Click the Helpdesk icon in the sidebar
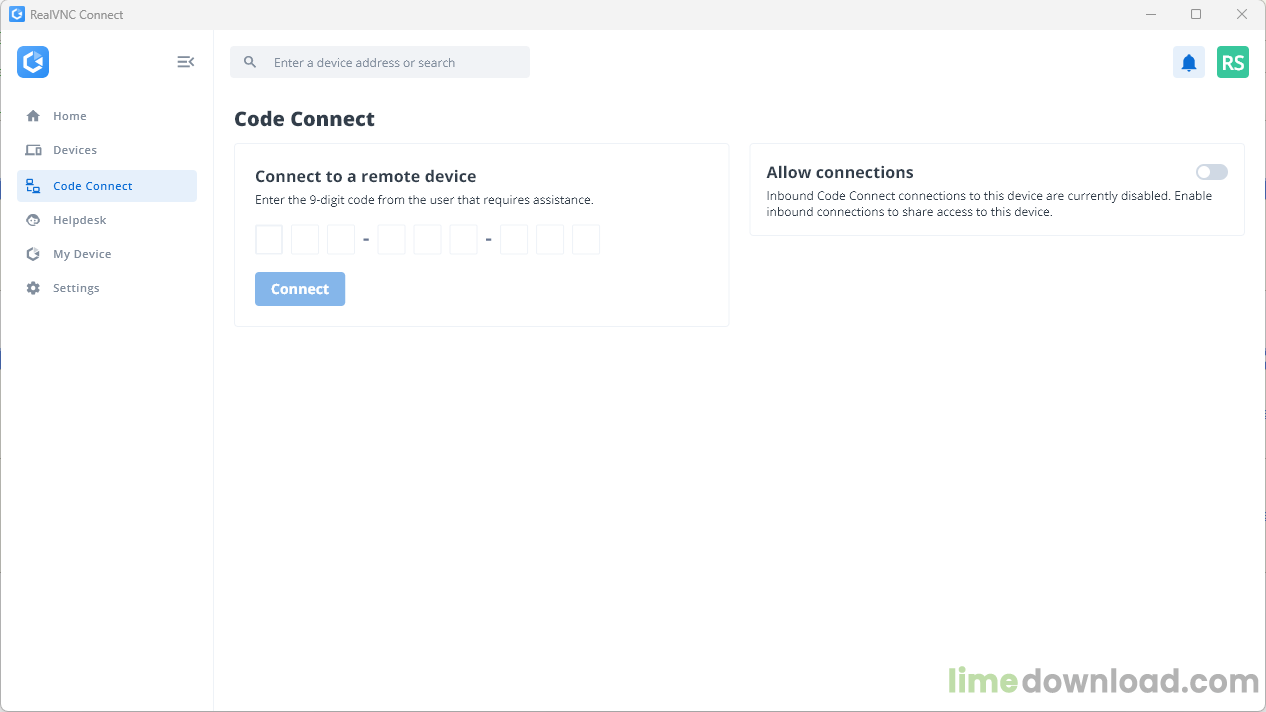The image size is (1266, 712). point(33,220)
